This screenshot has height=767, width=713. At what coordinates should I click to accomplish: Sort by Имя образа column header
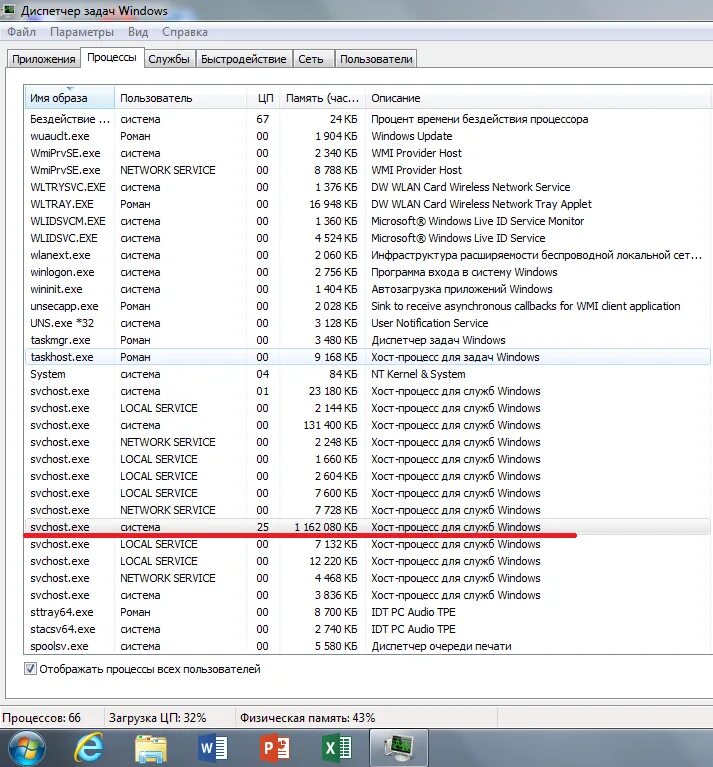click(69, 98)
